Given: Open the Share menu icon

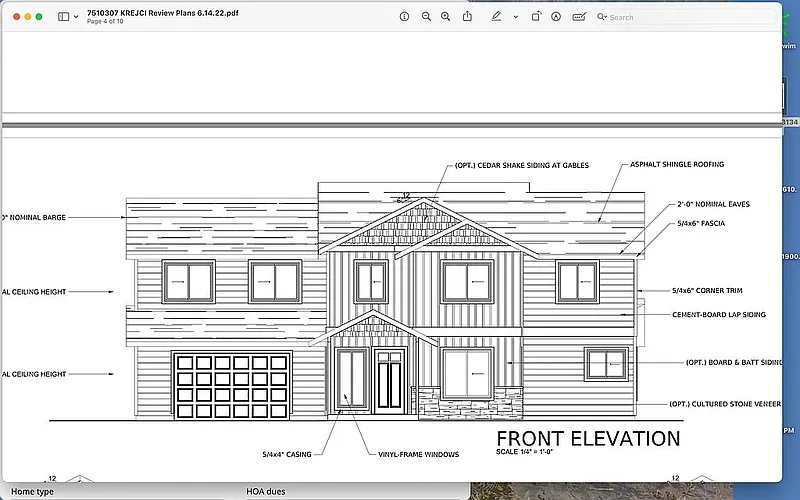Looking at the screenshot, I should (x=468, y=17).
